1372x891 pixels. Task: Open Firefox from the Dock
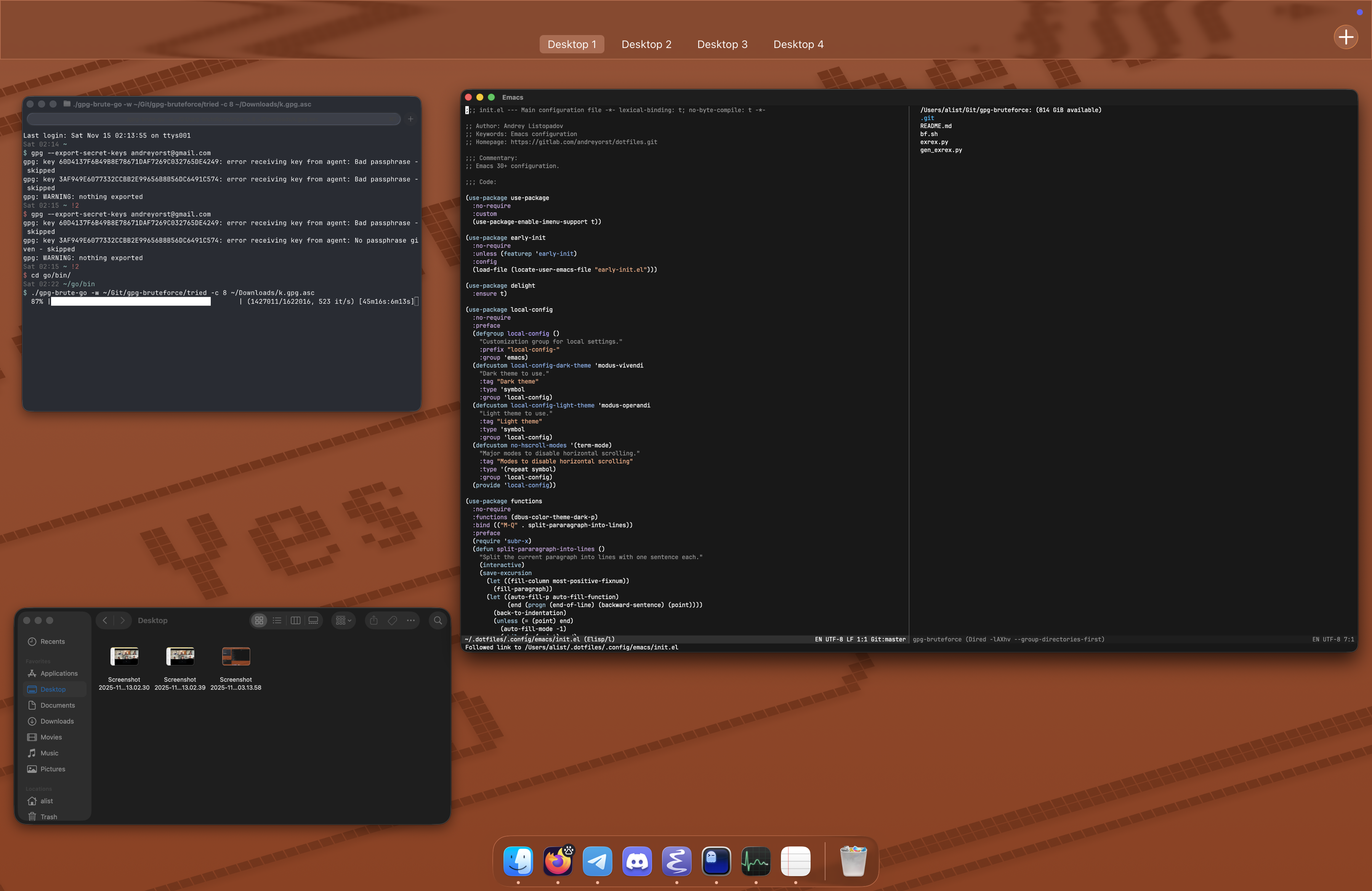pyautogui.click(x=558, y=862)
